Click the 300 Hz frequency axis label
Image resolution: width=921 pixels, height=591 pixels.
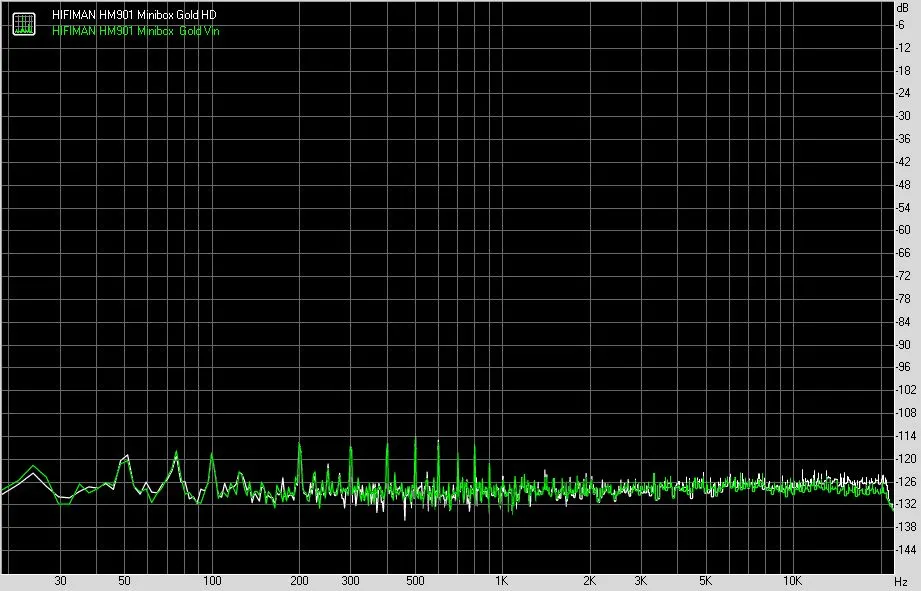coord(351,581)
